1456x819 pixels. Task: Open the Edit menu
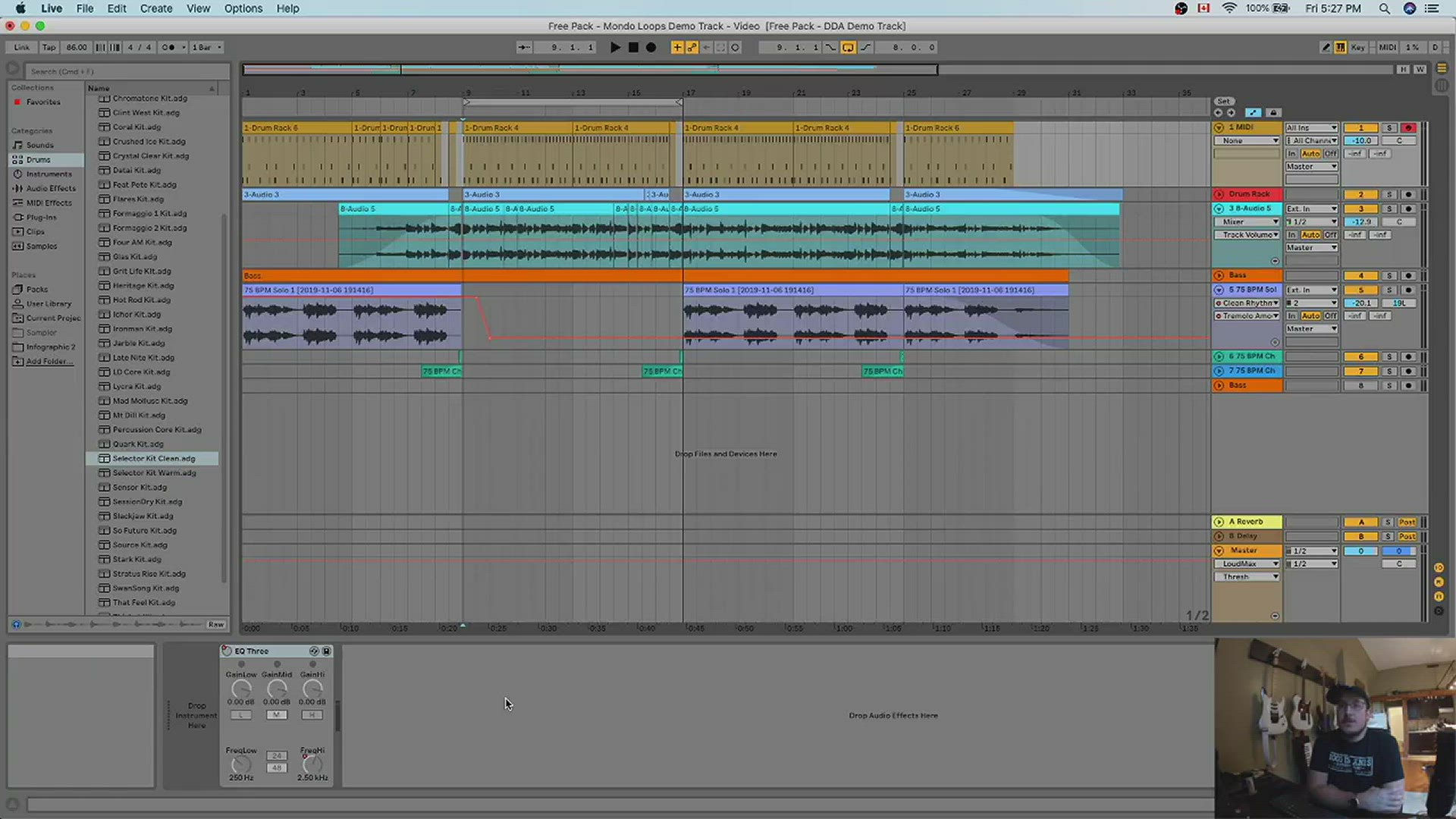point(117,8)
